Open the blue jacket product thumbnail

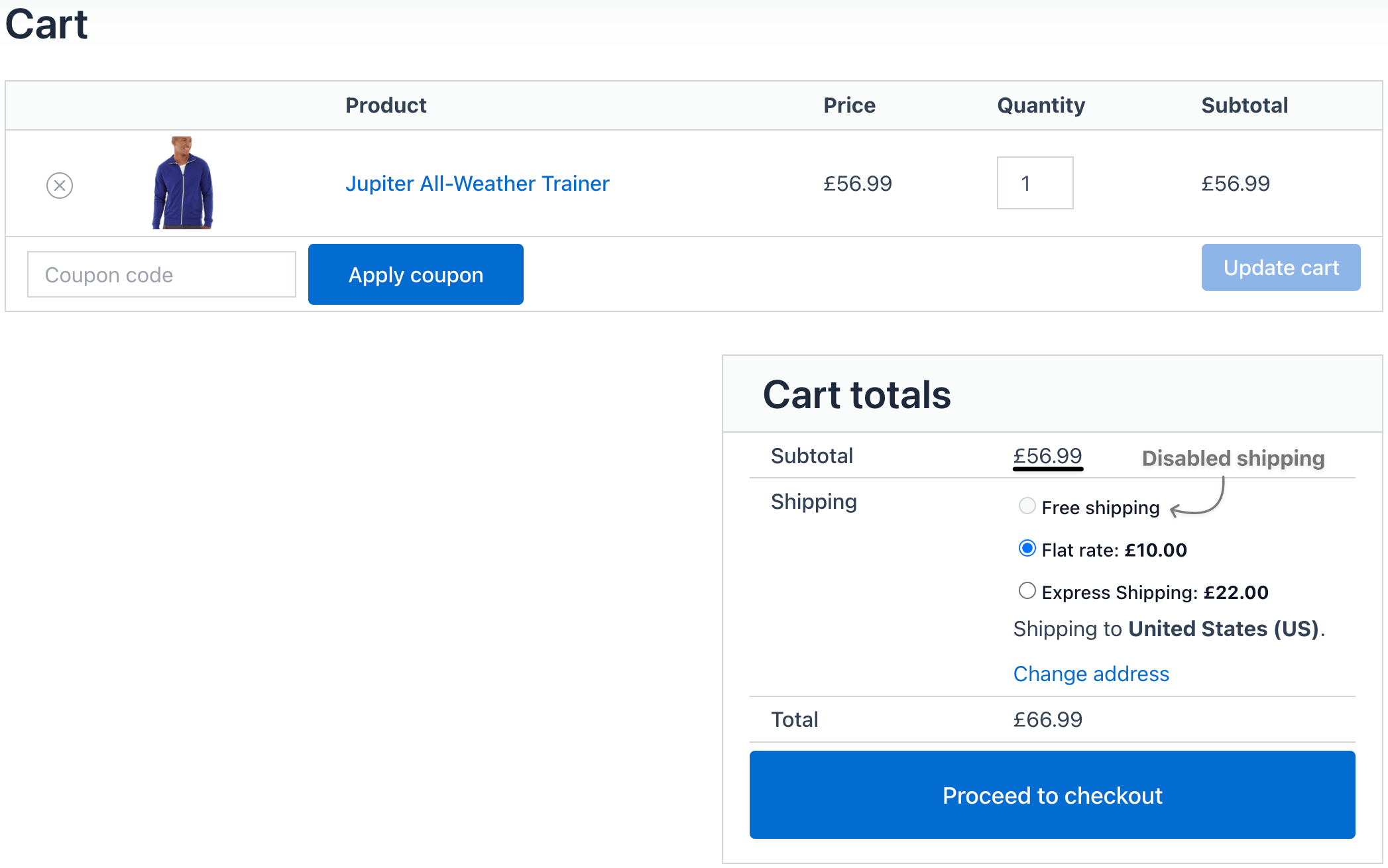point(182,183)
